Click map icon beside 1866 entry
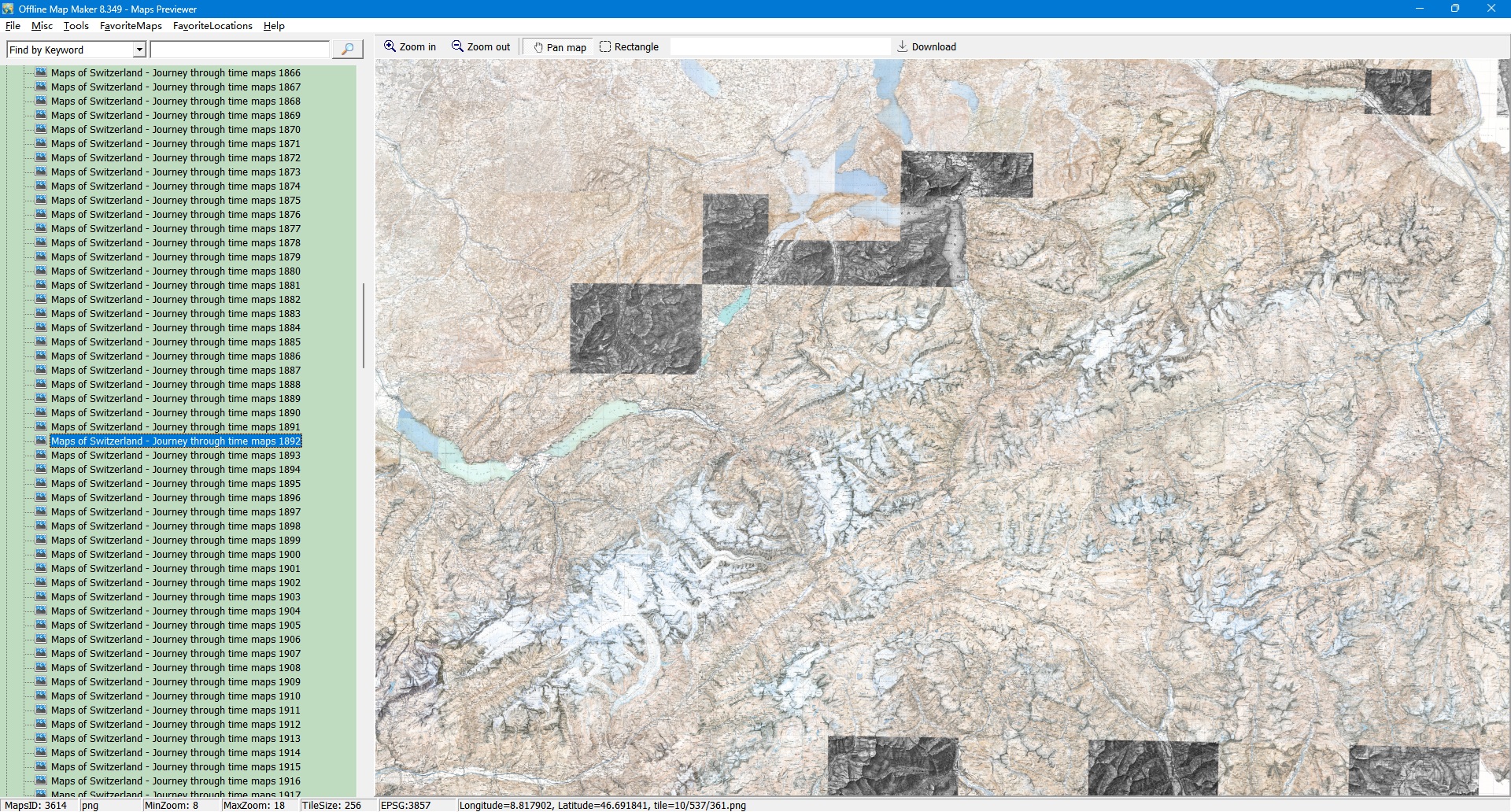This screenshot has width=1511, height=812. [x=41, y=72]
